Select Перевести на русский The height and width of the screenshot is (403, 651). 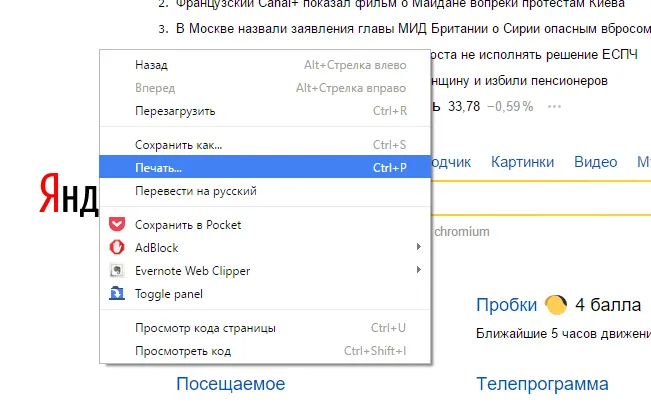[x=265, y=191]
